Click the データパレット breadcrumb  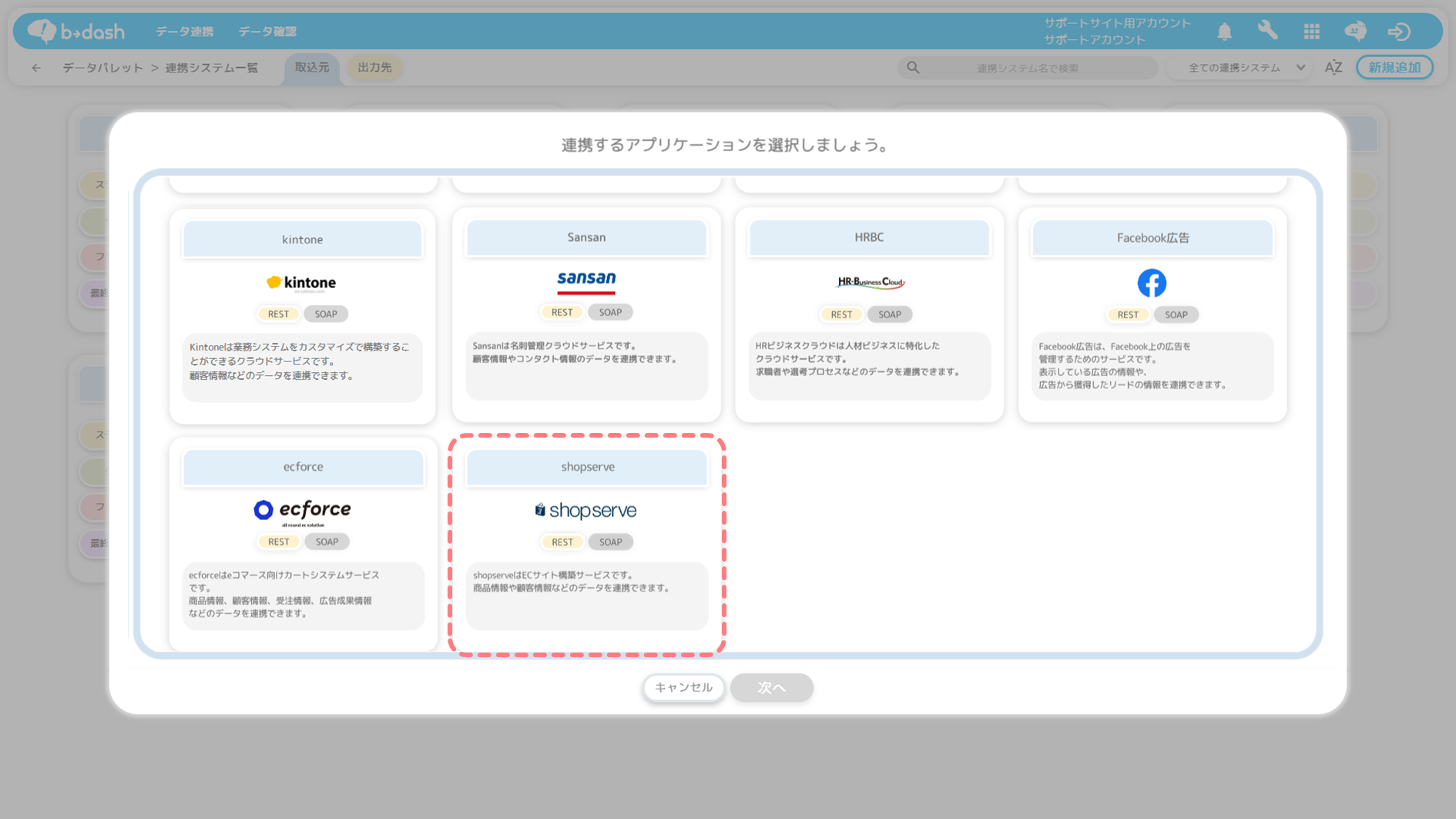[x=103, y=68]
